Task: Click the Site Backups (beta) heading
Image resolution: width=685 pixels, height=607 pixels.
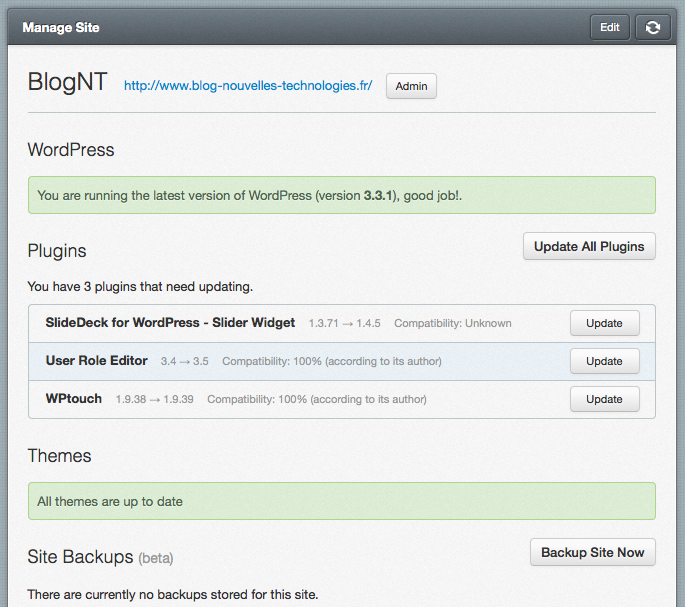Action: 100,556
